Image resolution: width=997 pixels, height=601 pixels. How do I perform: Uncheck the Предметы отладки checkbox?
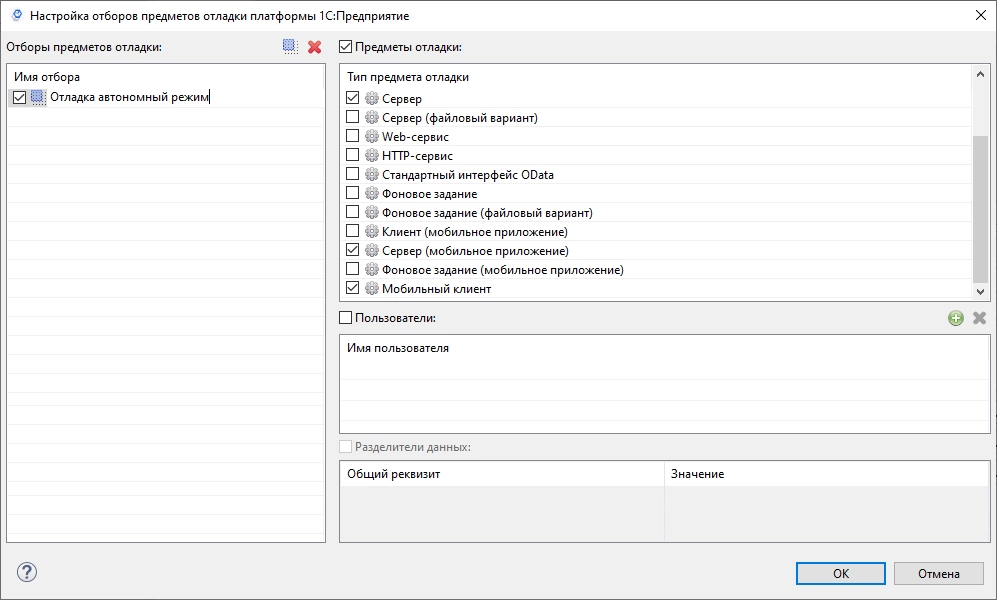click(346, 46)
